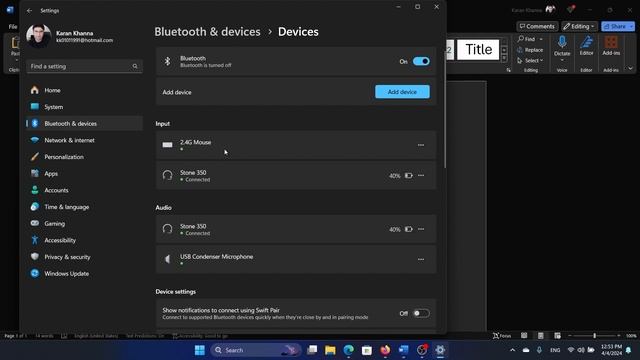Image resolution: width=640 pixels, height=360 pixels.
Task: Click the taskbar Search box
Action: (x=256, y=350)
